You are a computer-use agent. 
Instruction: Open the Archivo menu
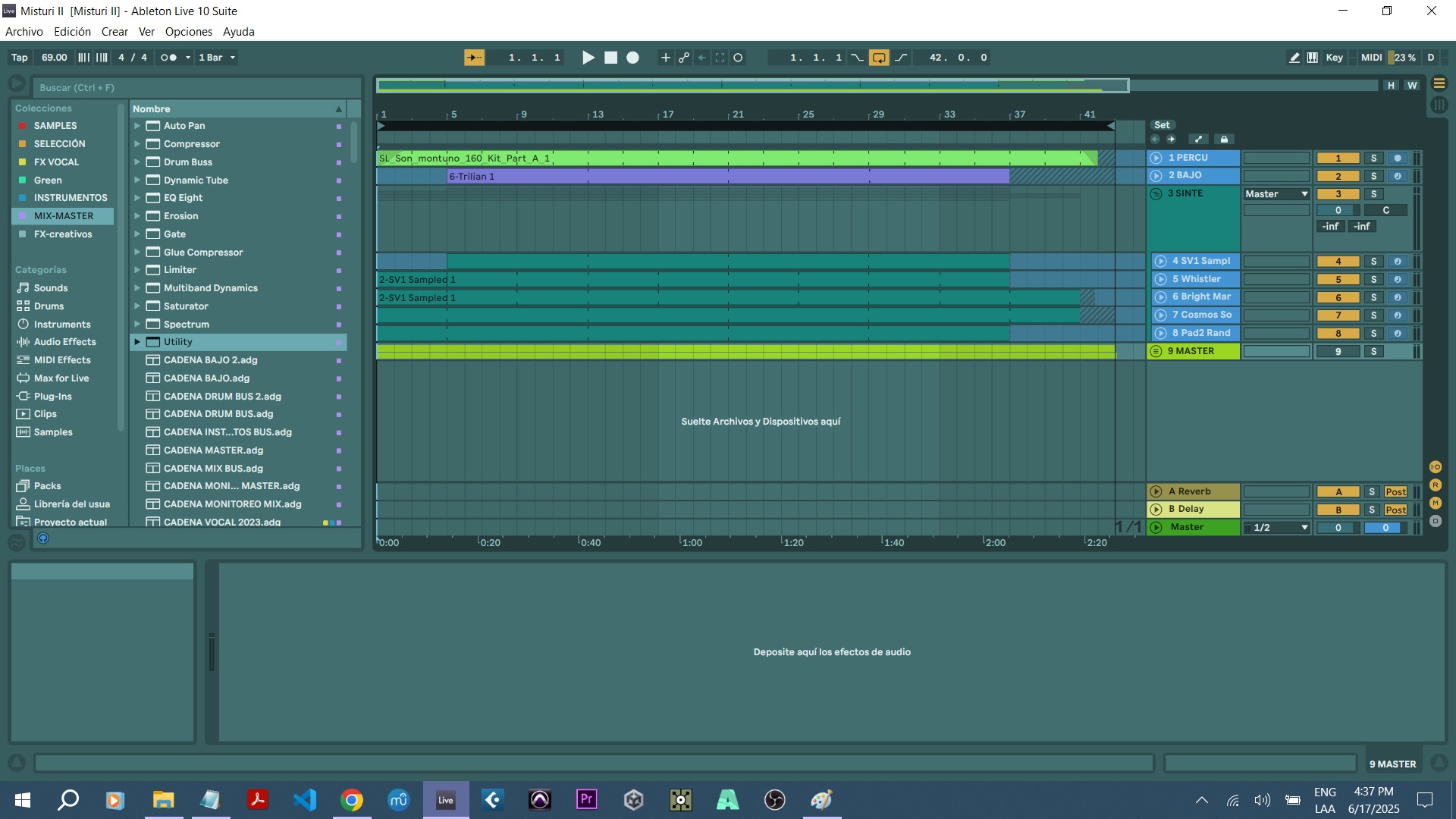(x=24, y=32)
